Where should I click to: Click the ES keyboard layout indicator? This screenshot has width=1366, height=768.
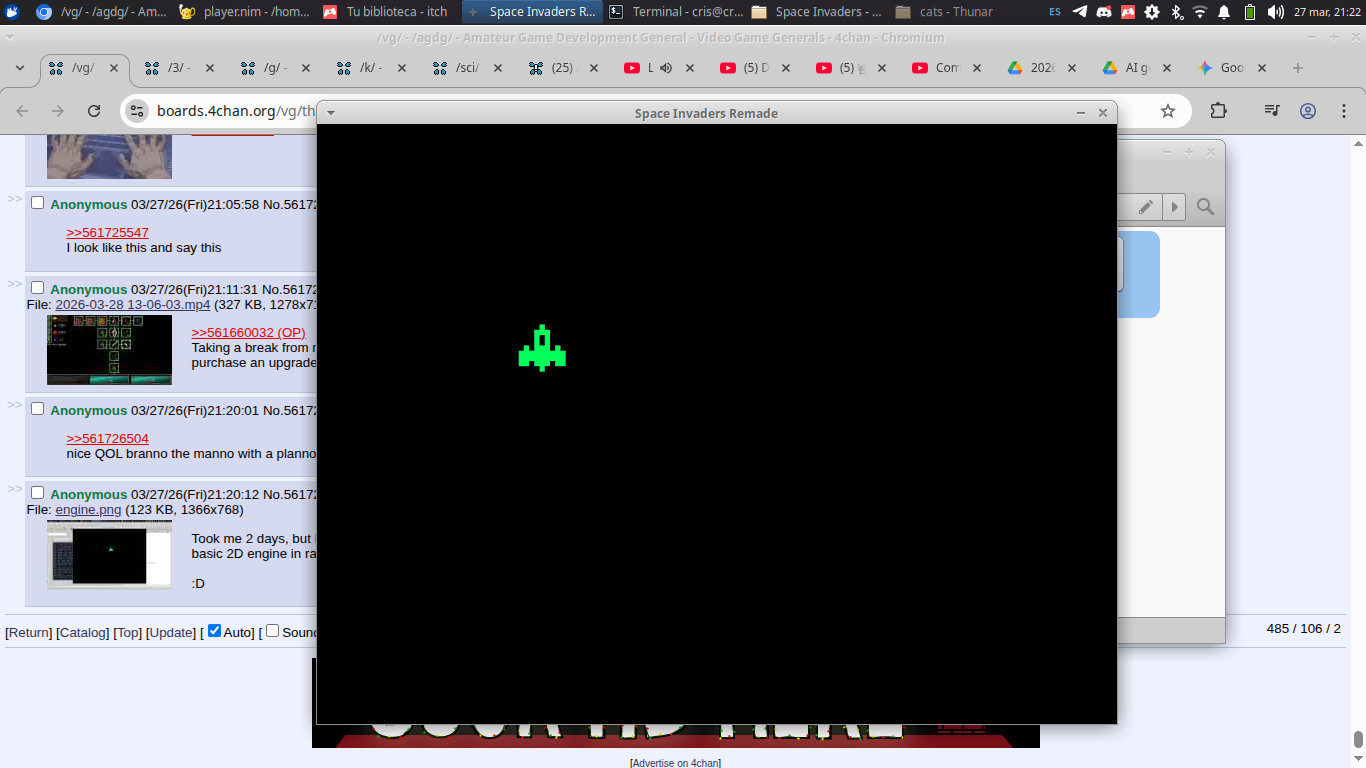point(1055,12)
